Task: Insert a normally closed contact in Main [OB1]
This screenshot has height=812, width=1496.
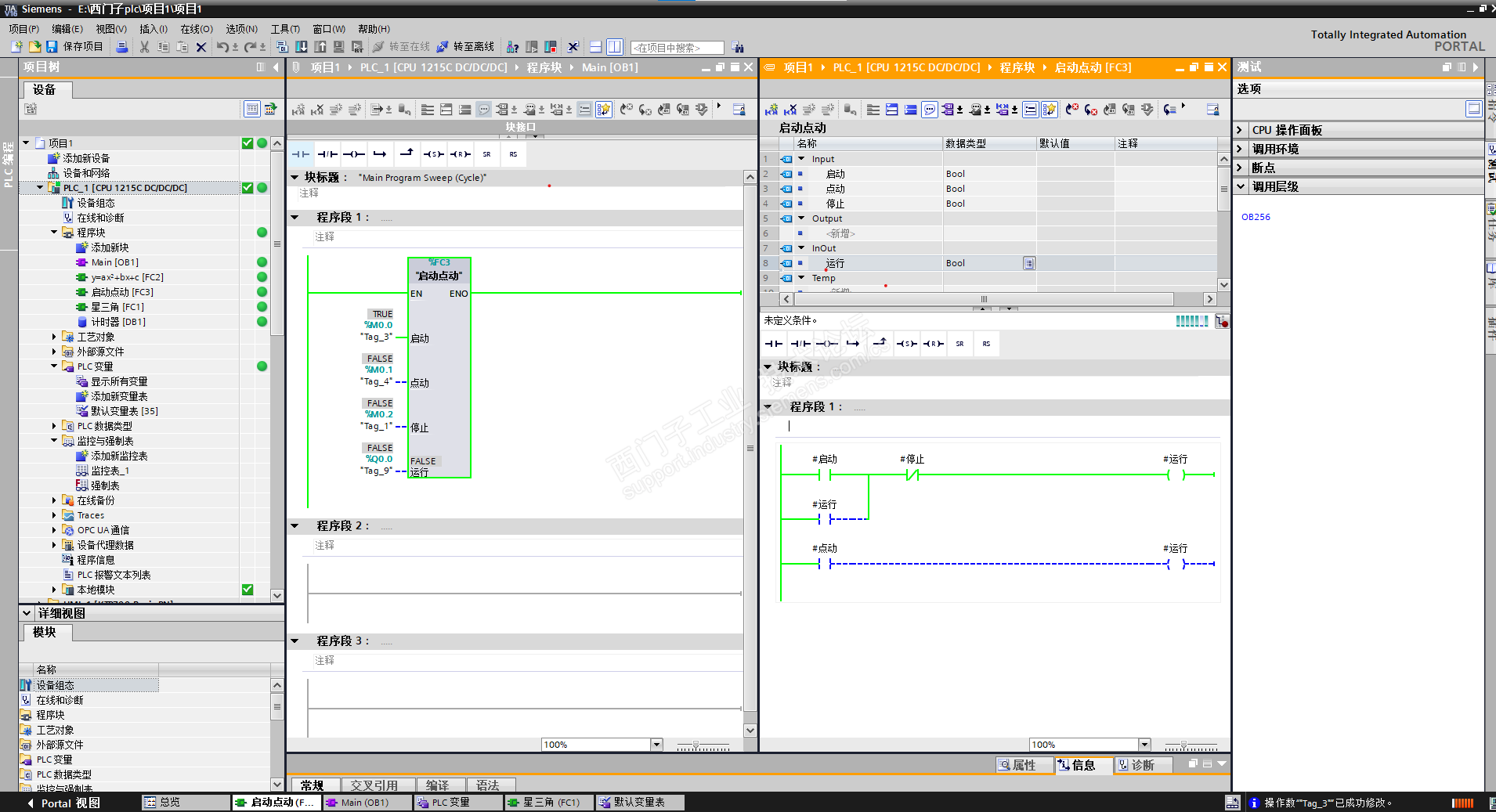Action: pos(327,154)
